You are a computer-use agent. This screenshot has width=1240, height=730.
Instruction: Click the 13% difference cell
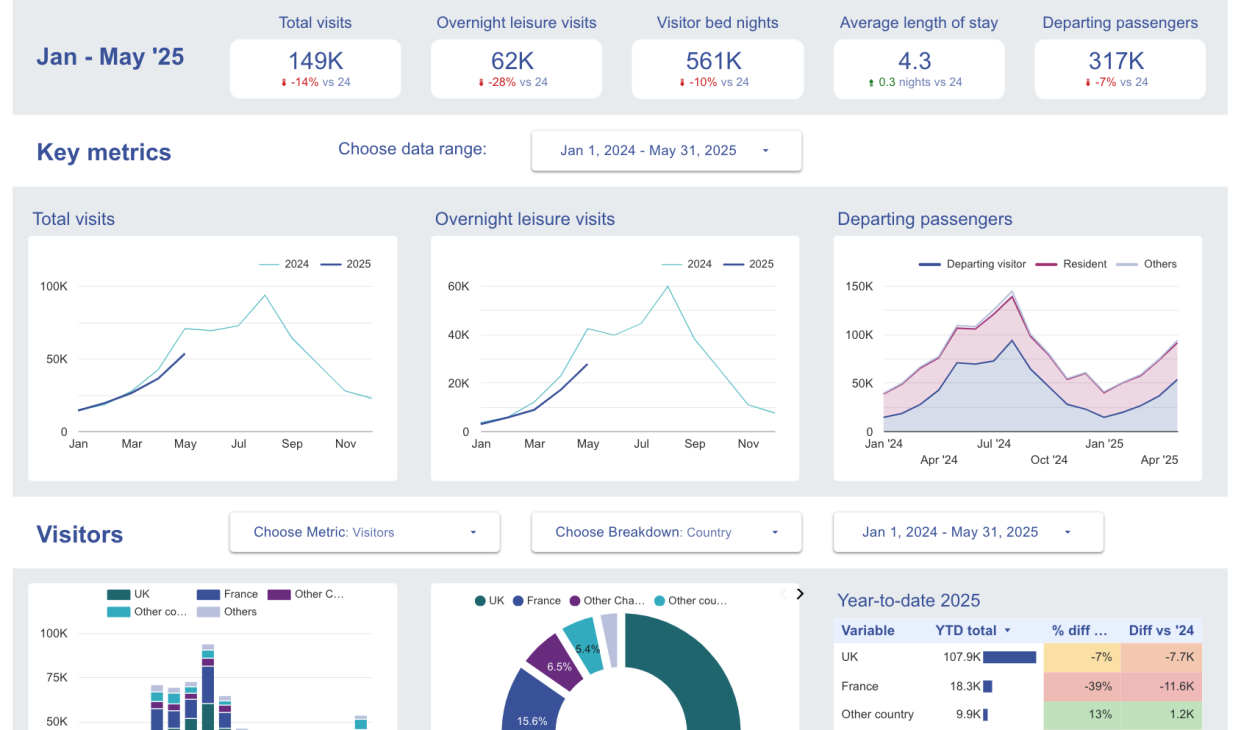(x=1082, y=715)
